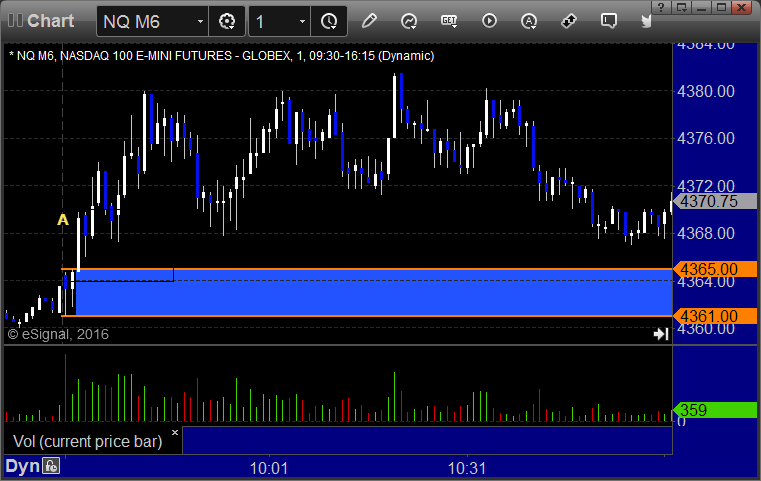This screenshot has height=481, width=761.
Task: Open the symbol settings gear icon
Action: point(227,21)
